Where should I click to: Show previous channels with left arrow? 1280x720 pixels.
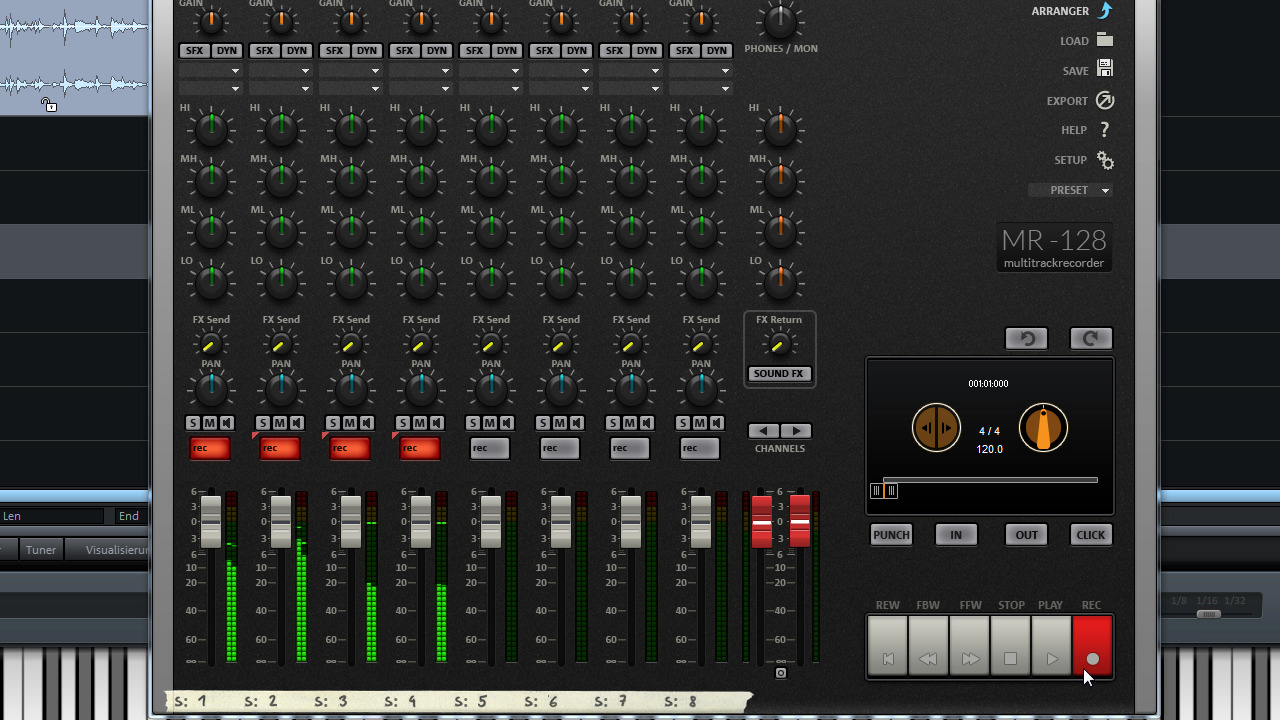(764, 431)
